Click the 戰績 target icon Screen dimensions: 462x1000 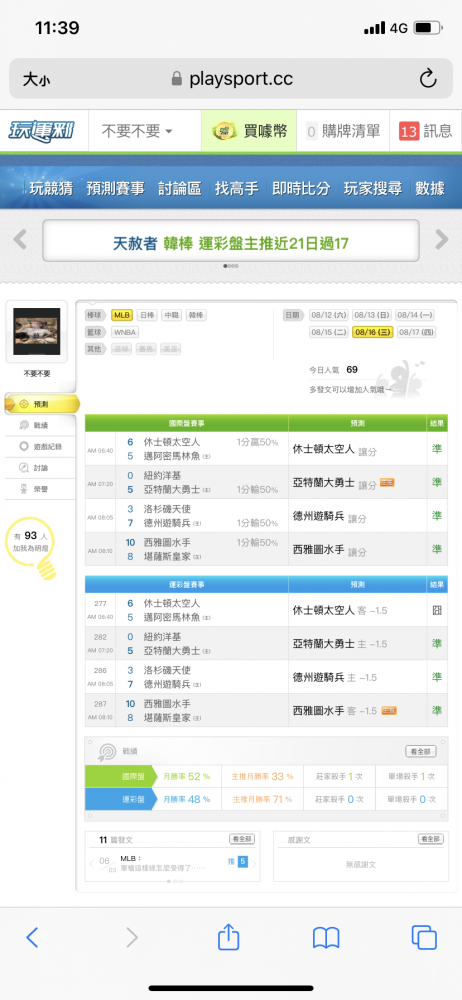(107, 752)
